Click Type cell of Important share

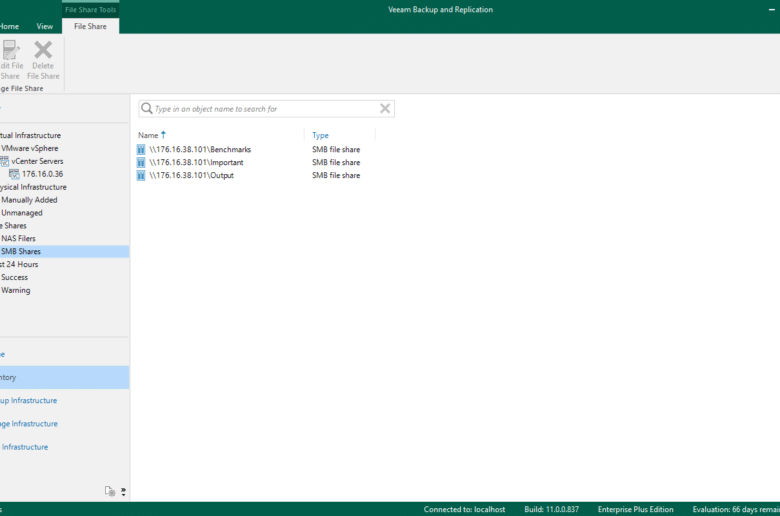click(x=336, y=162)
